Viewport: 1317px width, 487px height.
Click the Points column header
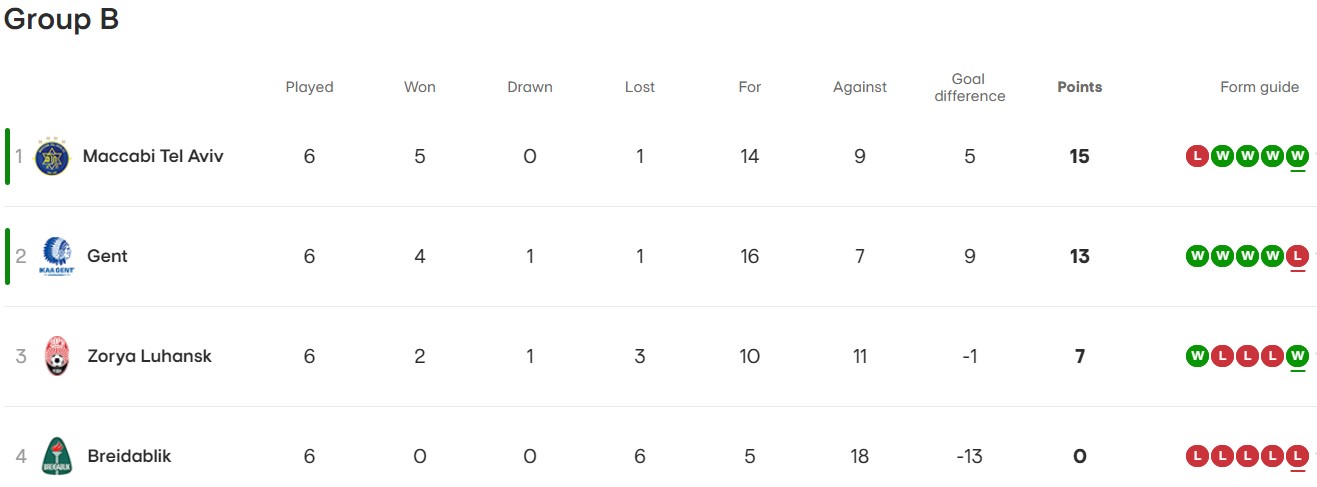click(1079, 87)
